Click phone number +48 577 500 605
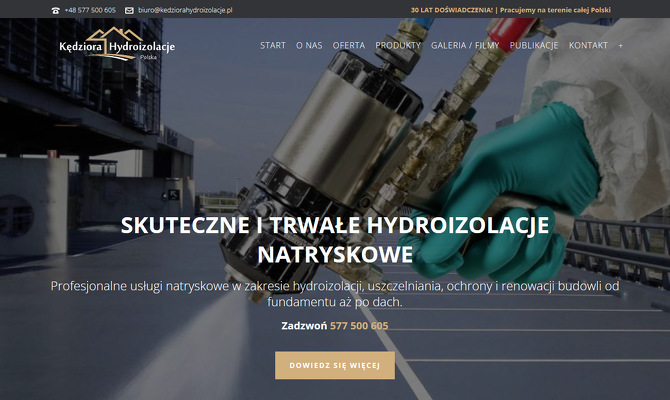670x400 pixels. (x=90, y=10)
